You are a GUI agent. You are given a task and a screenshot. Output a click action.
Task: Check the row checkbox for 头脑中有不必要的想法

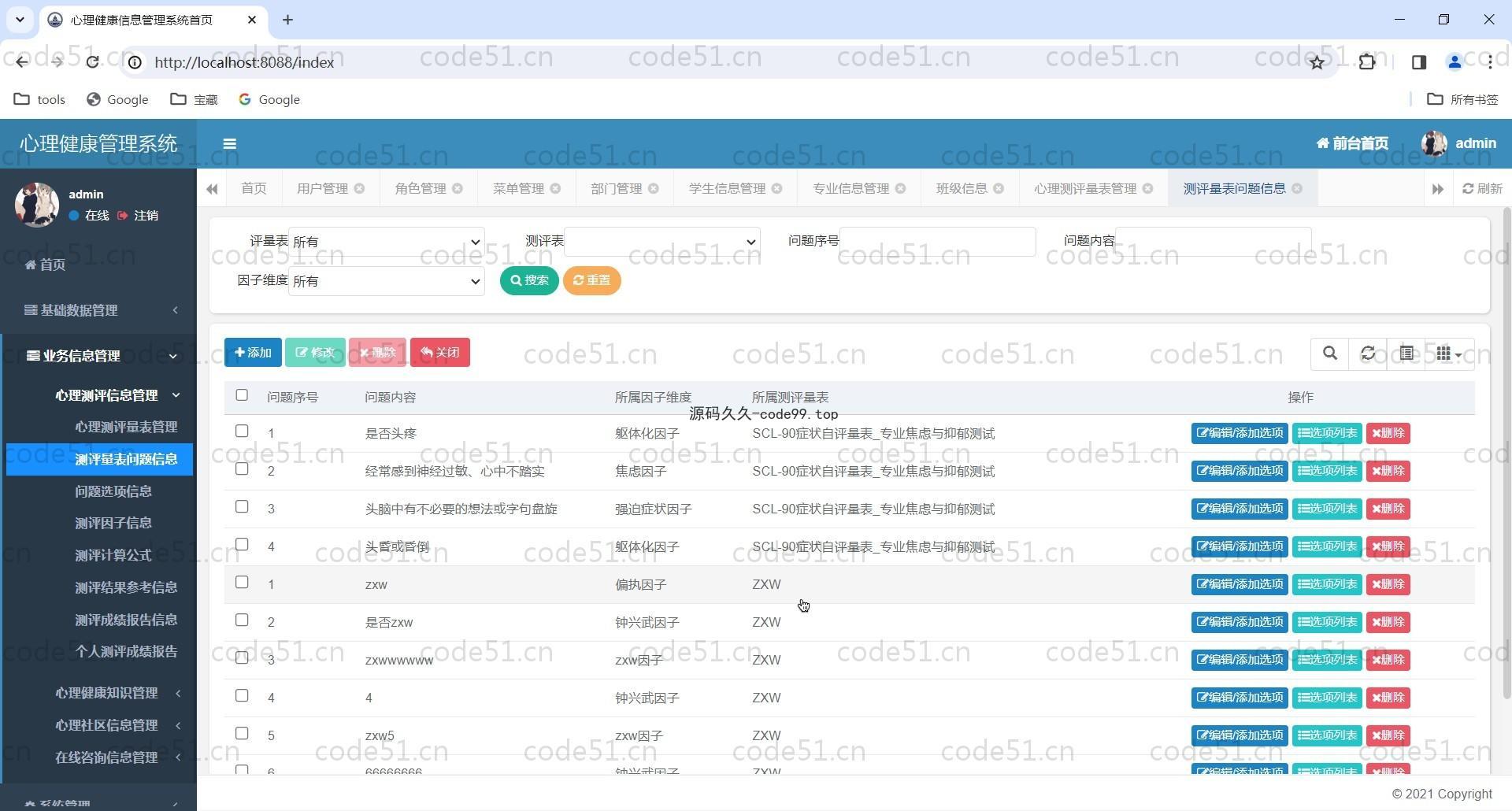point(242,507)
